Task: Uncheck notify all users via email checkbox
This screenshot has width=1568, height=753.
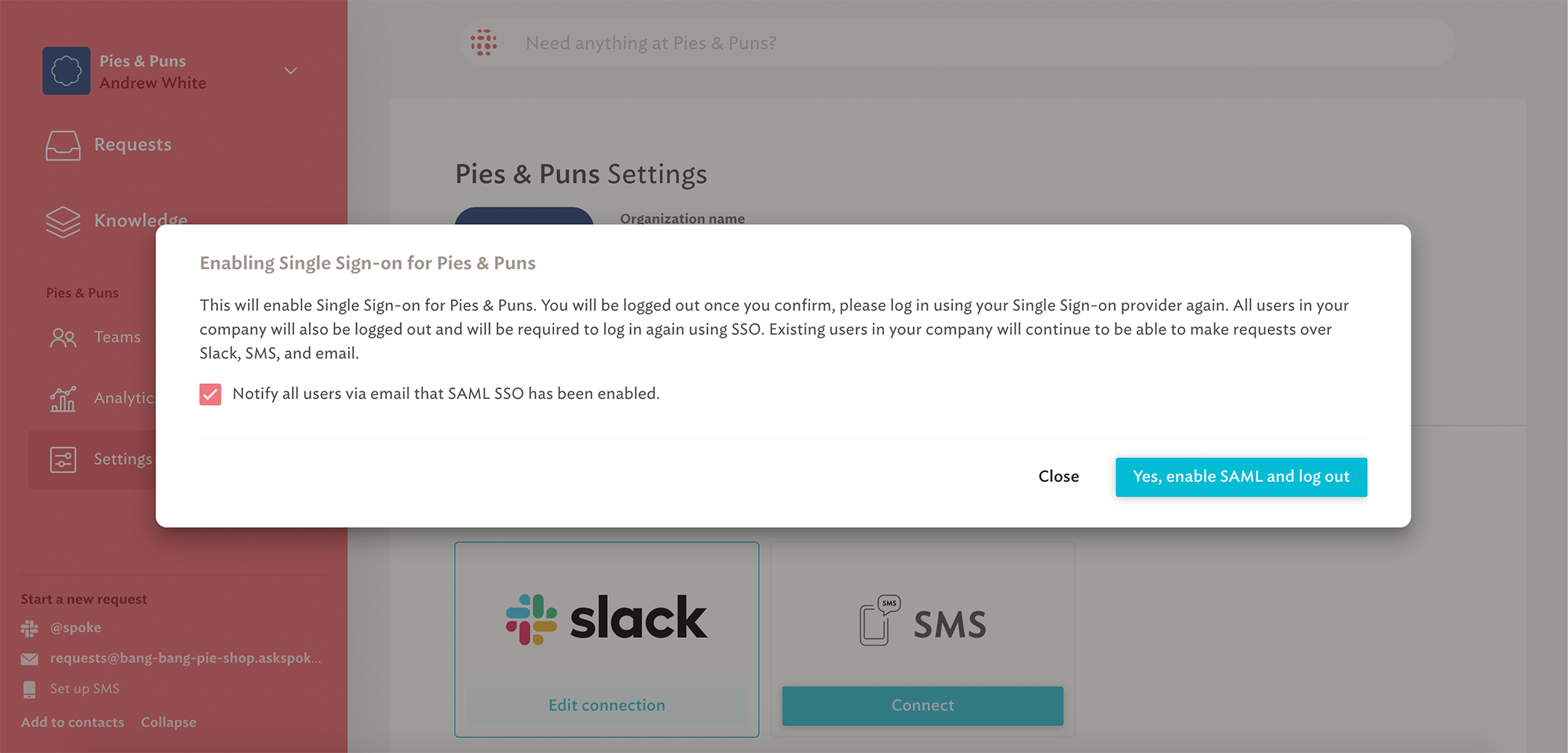Action: pos(211,394)
